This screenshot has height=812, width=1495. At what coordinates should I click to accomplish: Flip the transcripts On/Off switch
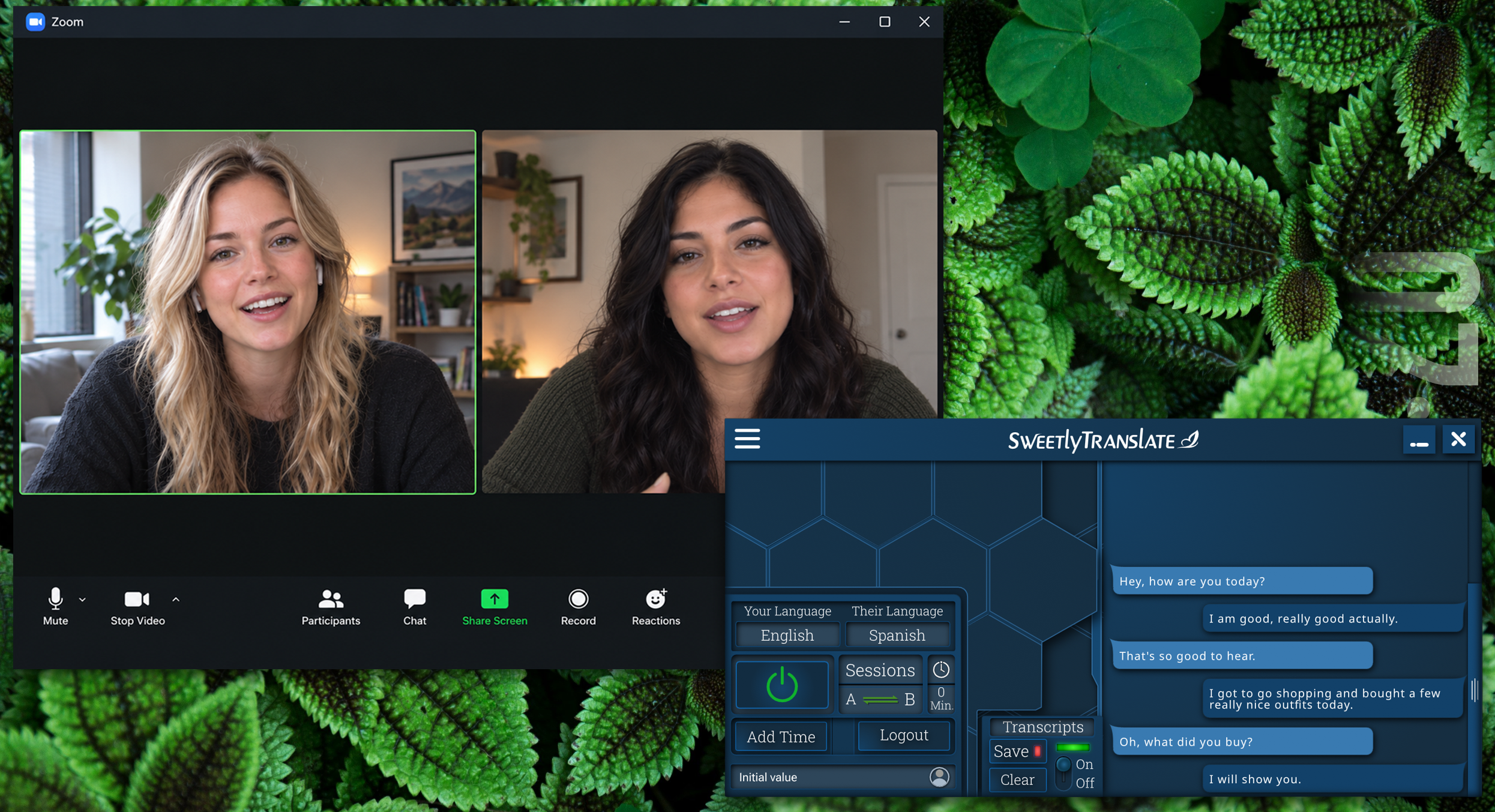[1063, 773]
